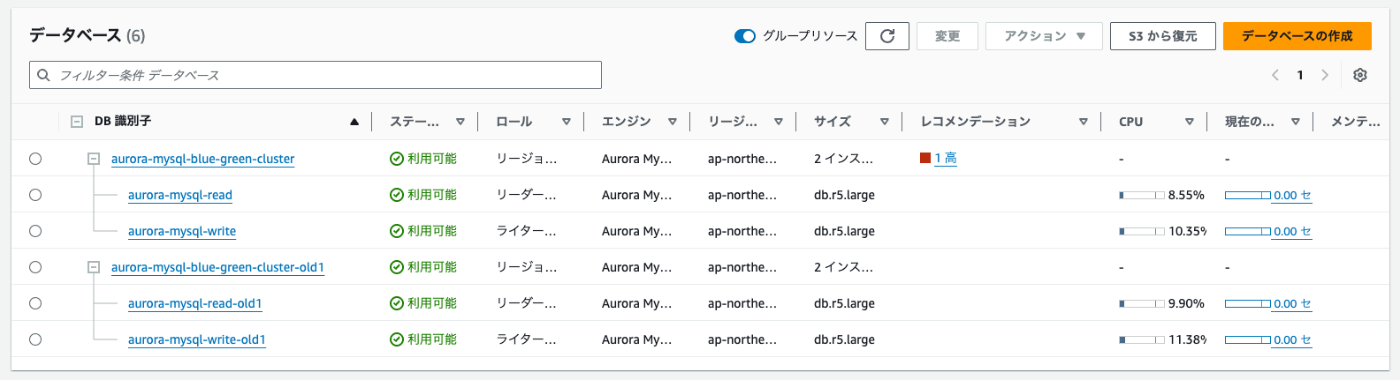This screenshot has height=380, width=1400.
Task: Click the refresh icon button
Action: (887, 36)
